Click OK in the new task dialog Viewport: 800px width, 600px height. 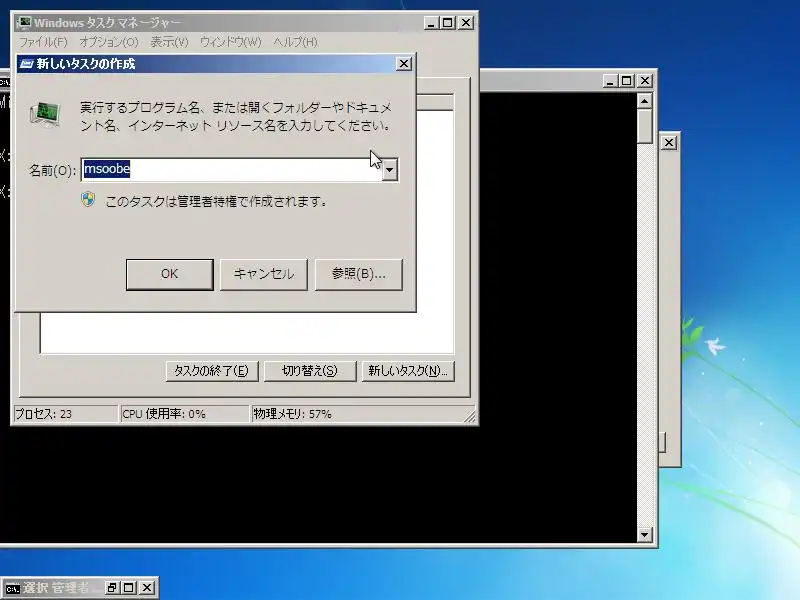click(x=169, y=274)
